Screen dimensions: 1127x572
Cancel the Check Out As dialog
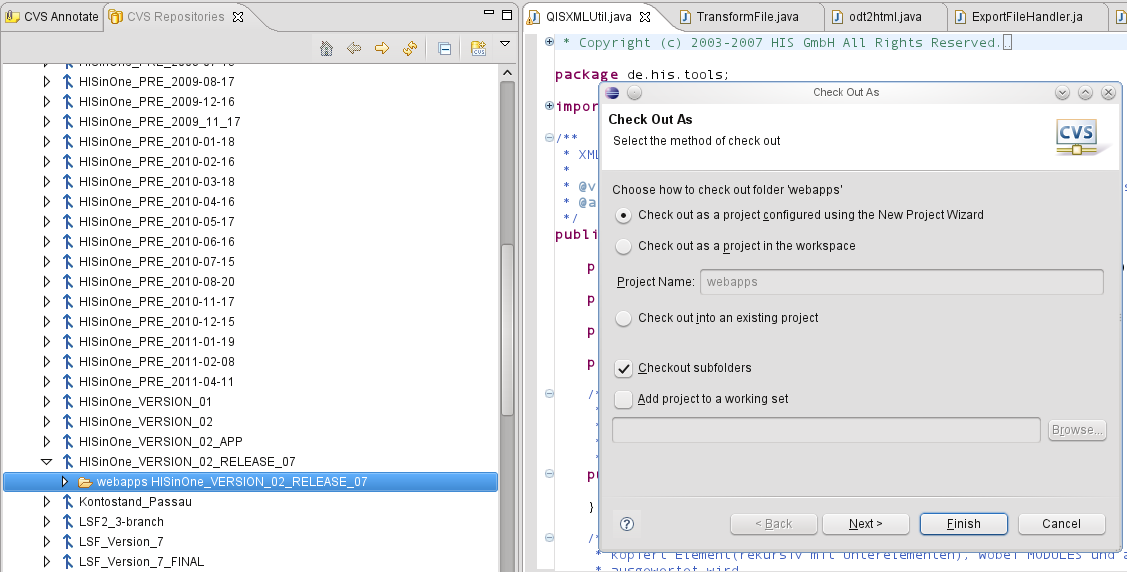click(x=1062, y=524)
